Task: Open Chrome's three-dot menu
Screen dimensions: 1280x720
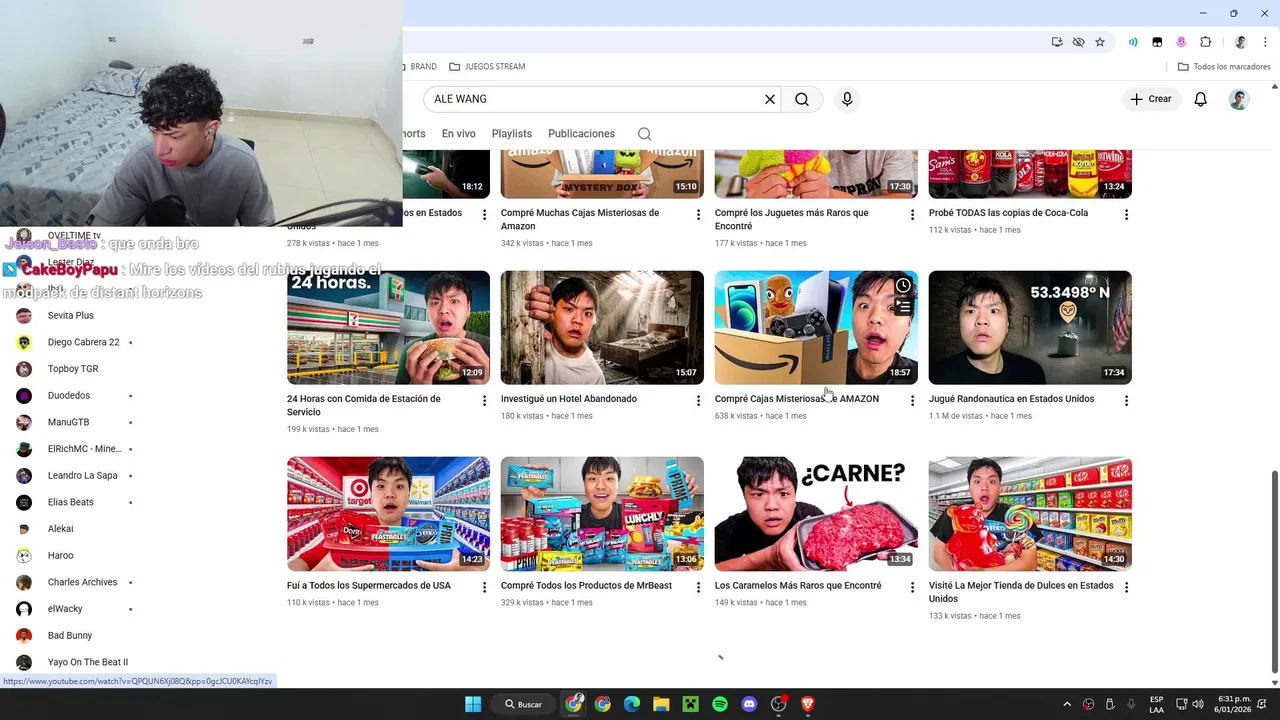Action: point(1266,42)
